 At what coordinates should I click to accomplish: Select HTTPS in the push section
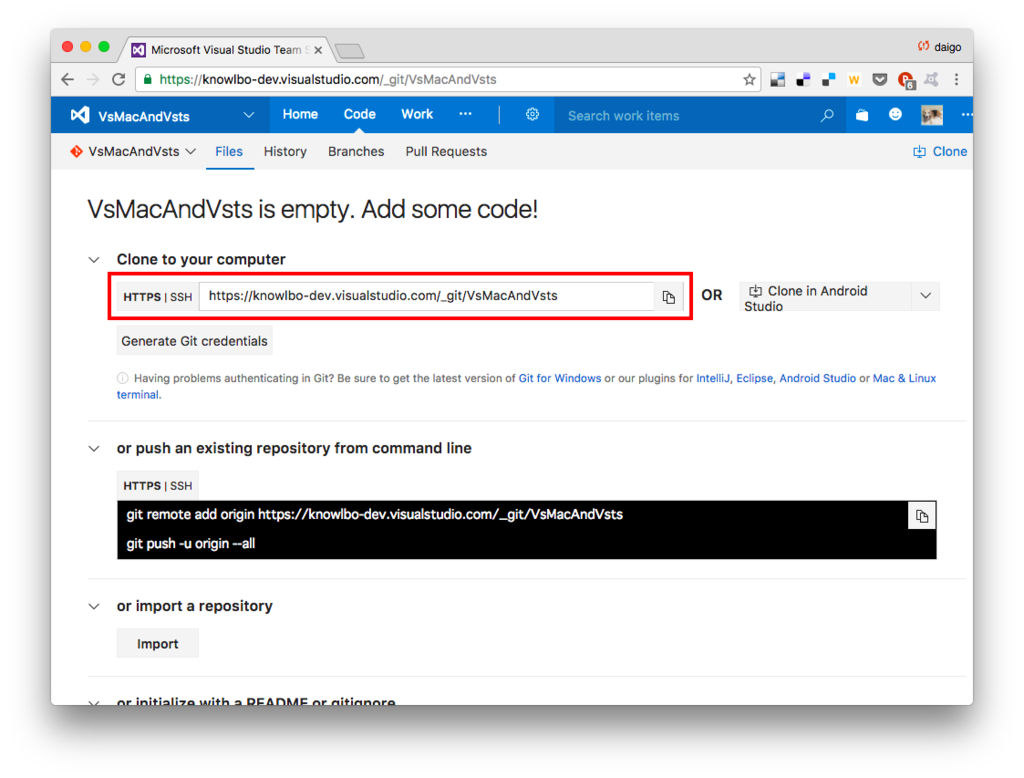(x=142, y=486)
